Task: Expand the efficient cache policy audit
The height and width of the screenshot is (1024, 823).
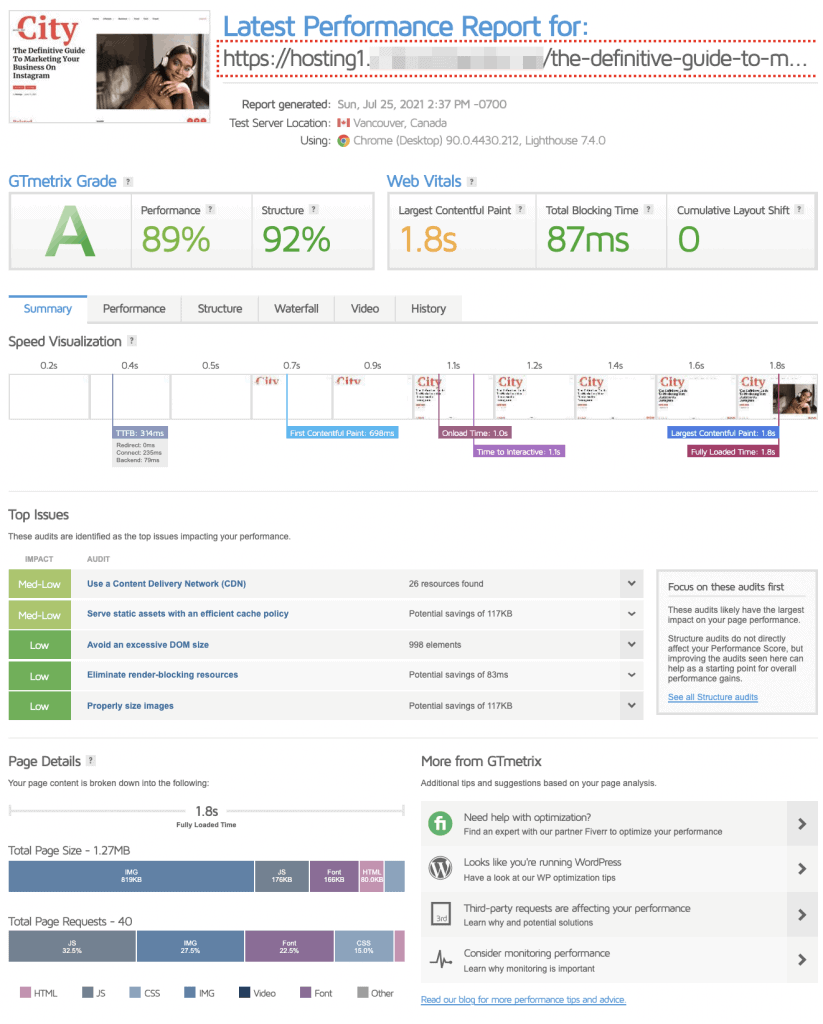Action: (x=630, y=614)
